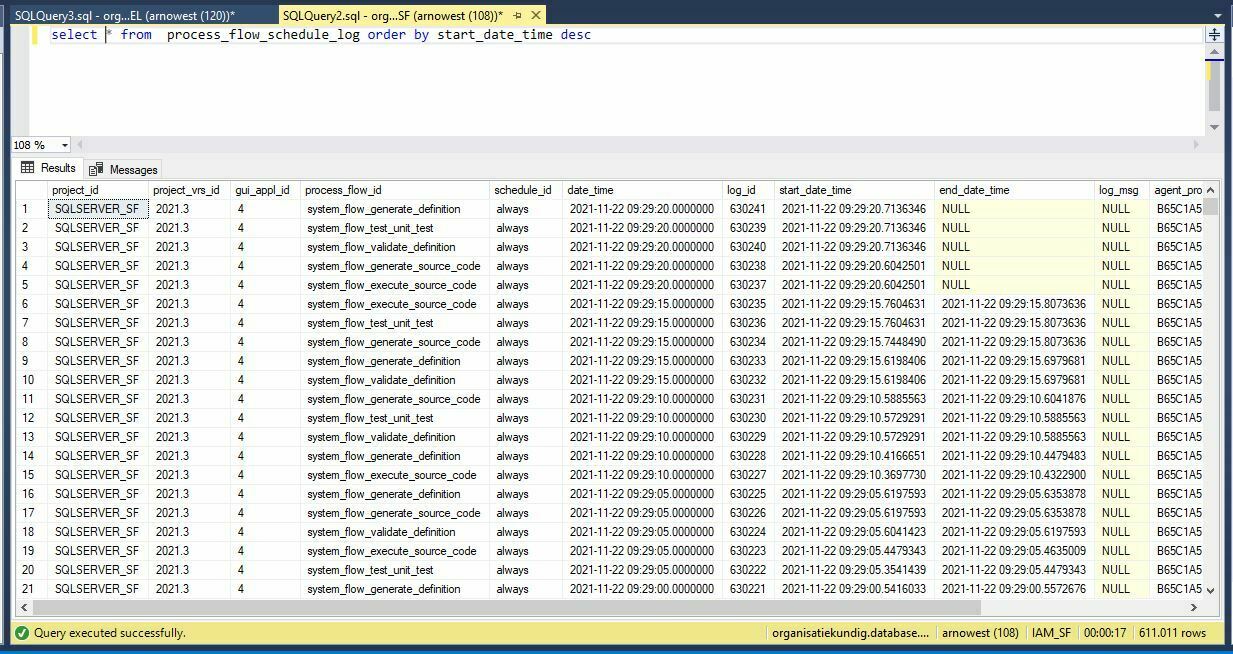Screen dimensions: 1233x654
Task: Click the log_msg column header
Action: click(1122, 190)
